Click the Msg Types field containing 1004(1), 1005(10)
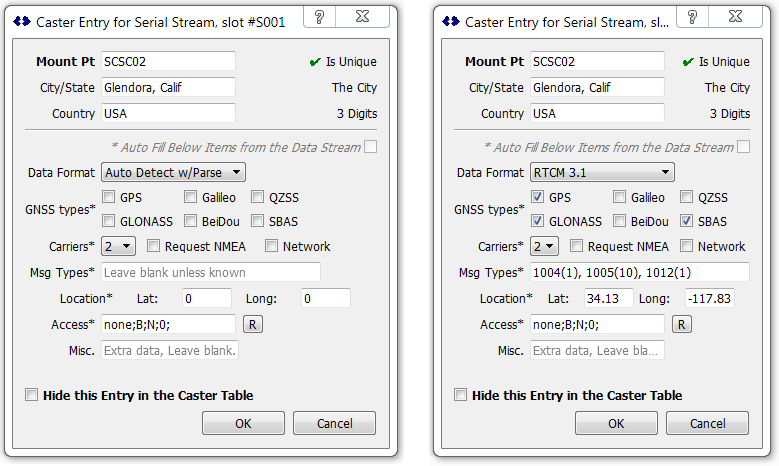The height and width of the screenshot is (466, 779). point(639,272)
